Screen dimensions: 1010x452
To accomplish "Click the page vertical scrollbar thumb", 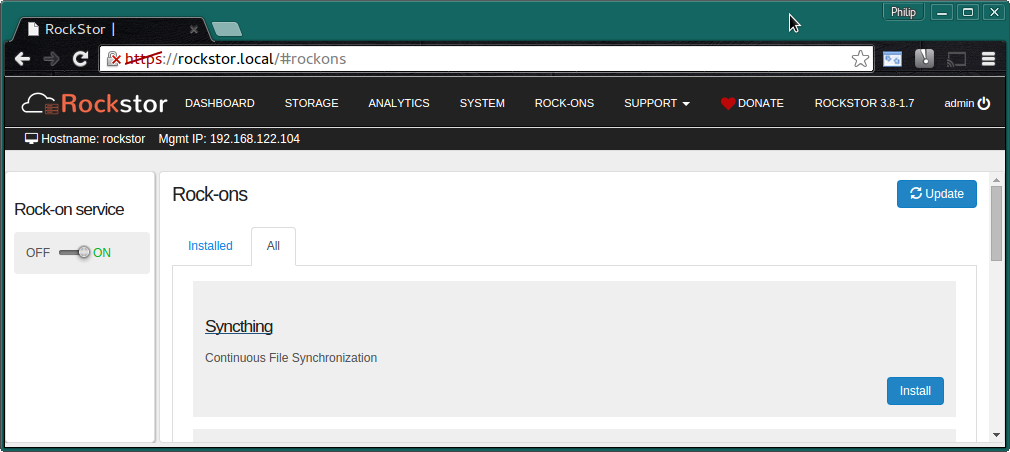I will 996,222.
